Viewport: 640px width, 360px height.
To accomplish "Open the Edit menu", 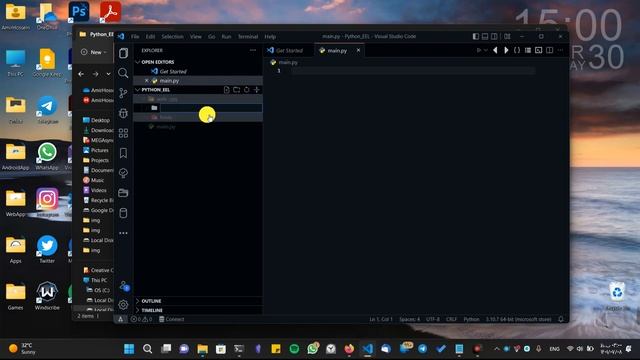I will click(150, 36).
